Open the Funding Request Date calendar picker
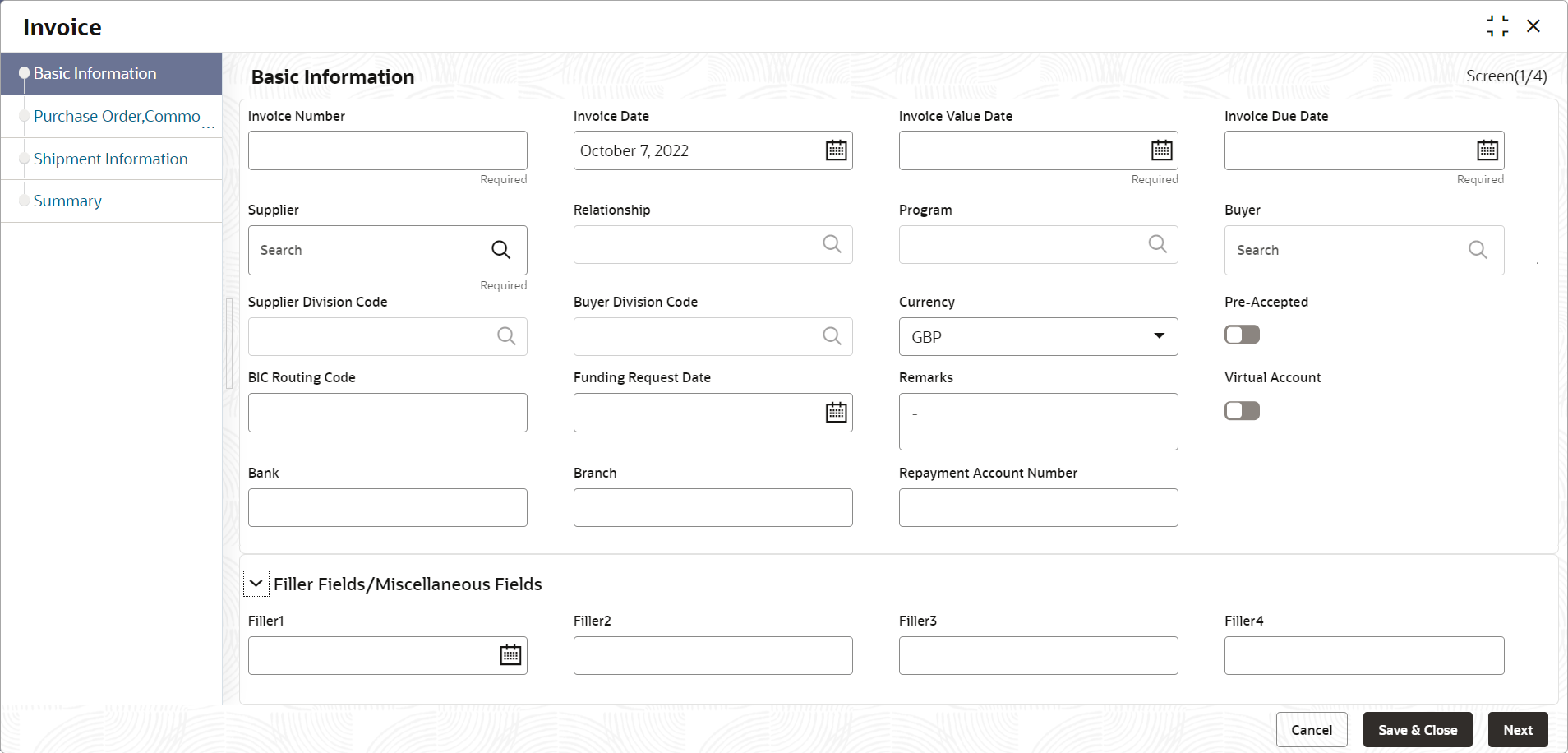The image size is (1568, 753). click(836, 413)
